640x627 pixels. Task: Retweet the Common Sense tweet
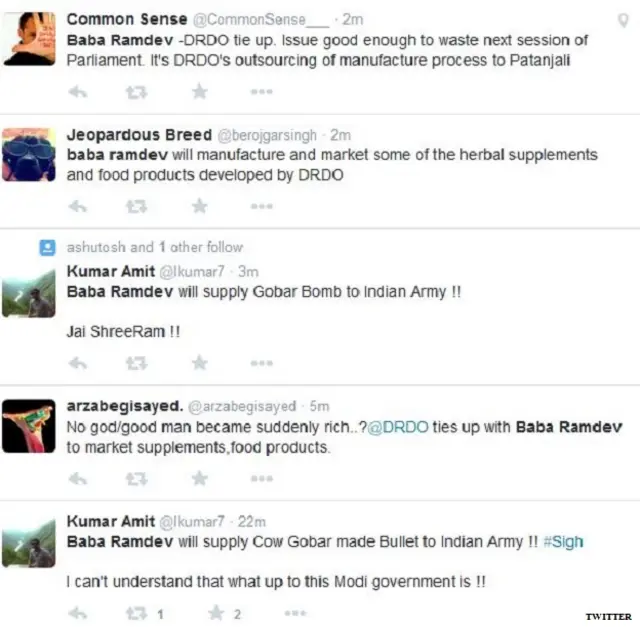[x=136, y=93]
